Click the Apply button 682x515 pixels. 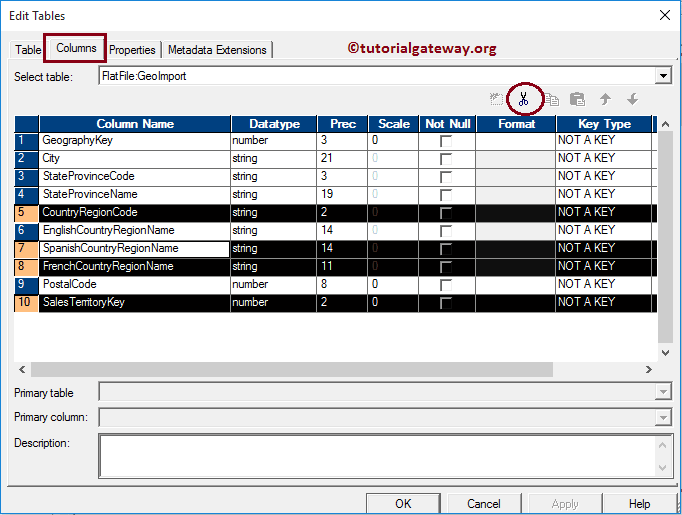565,503
